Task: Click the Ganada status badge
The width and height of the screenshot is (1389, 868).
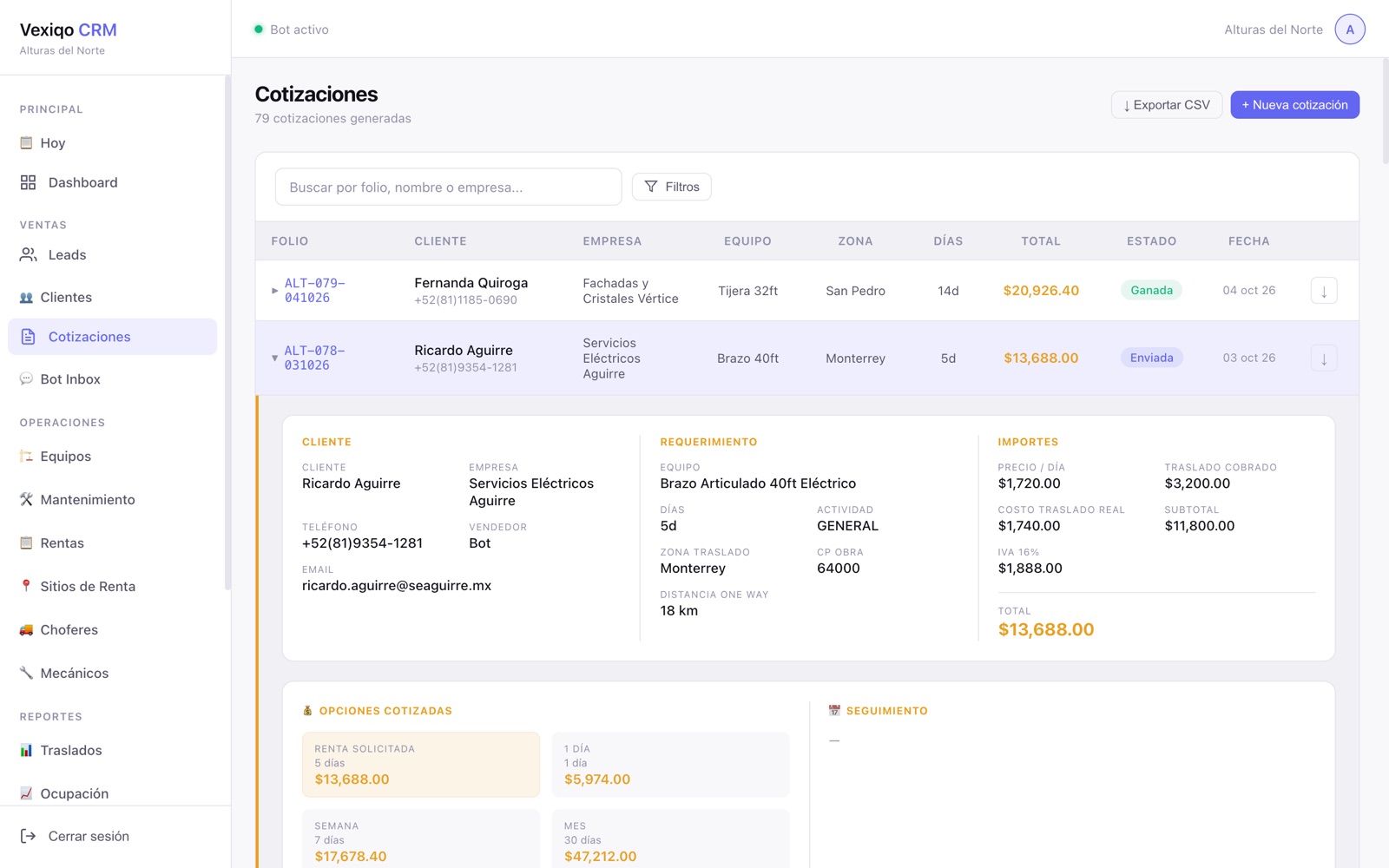Action: [x=1151, y=291]
